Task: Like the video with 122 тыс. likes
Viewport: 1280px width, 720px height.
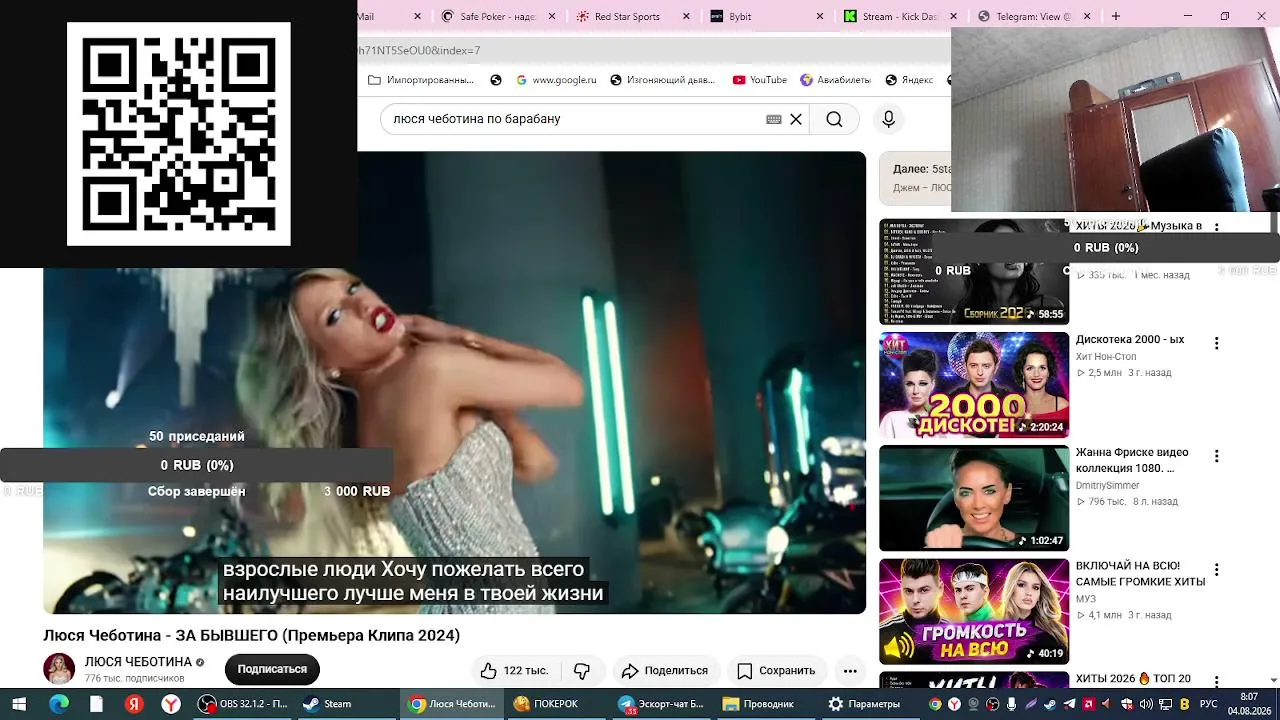Action: coord(514,670)
